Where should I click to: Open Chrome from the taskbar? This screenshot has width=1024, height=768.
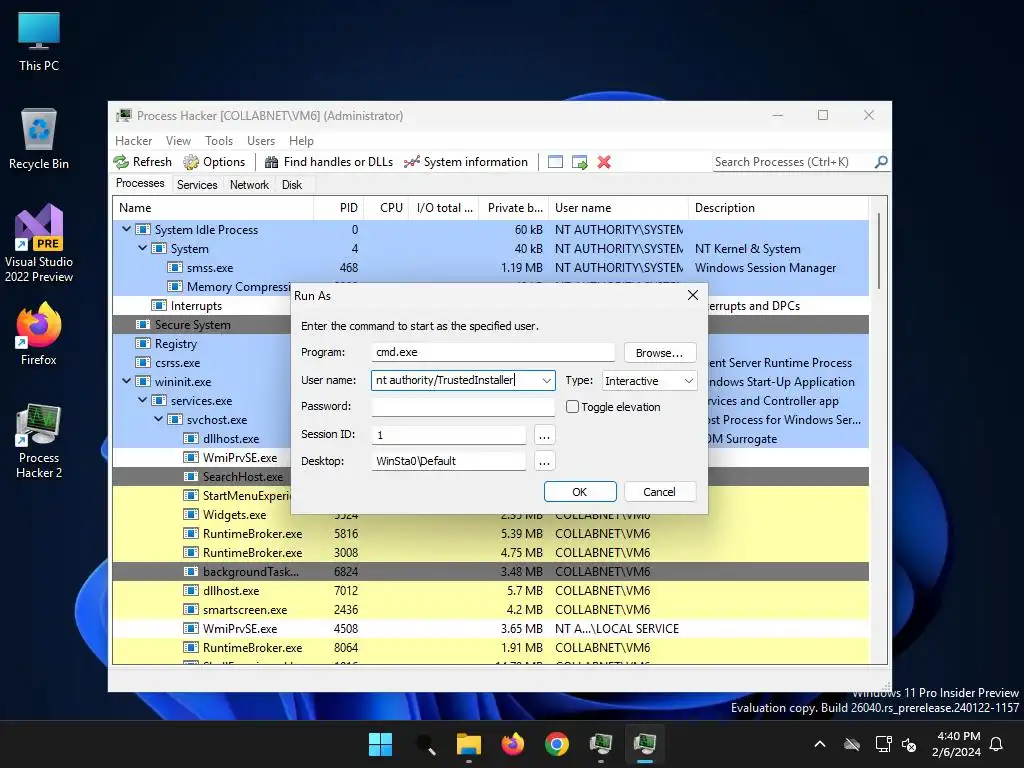(x=557, y=744)
